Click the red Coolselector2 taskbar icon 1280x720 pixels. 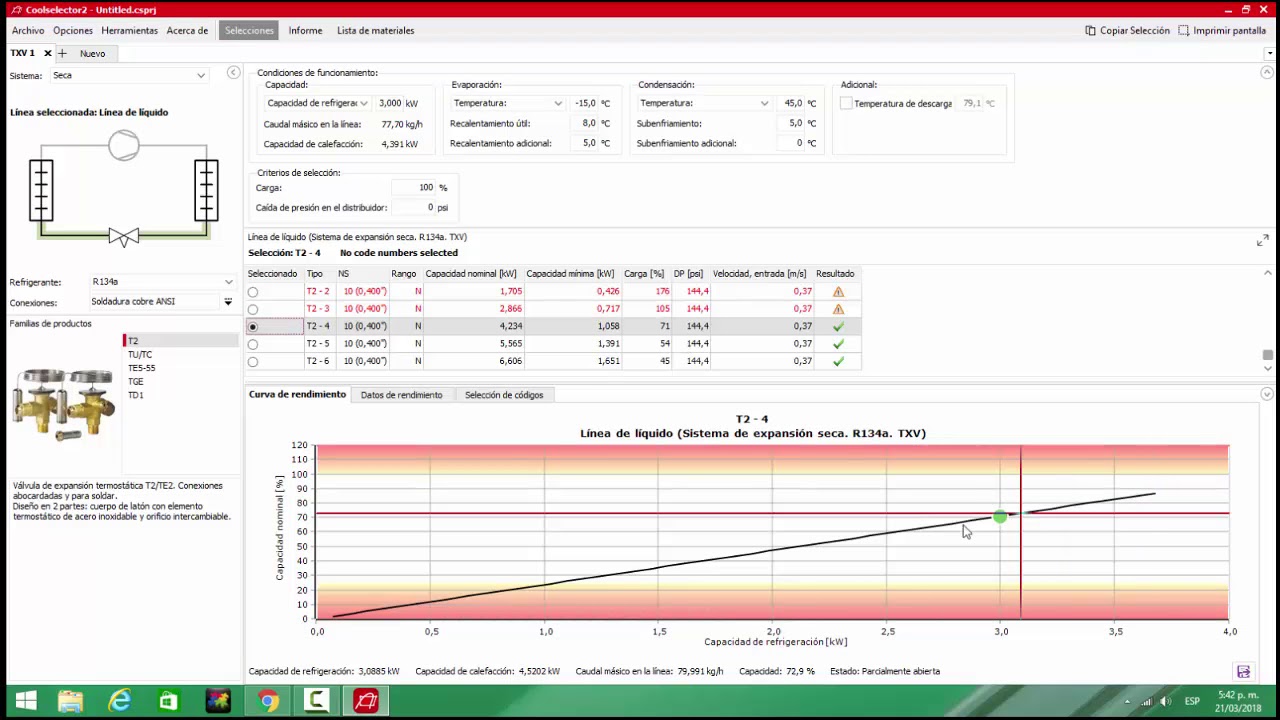(366, 701)
